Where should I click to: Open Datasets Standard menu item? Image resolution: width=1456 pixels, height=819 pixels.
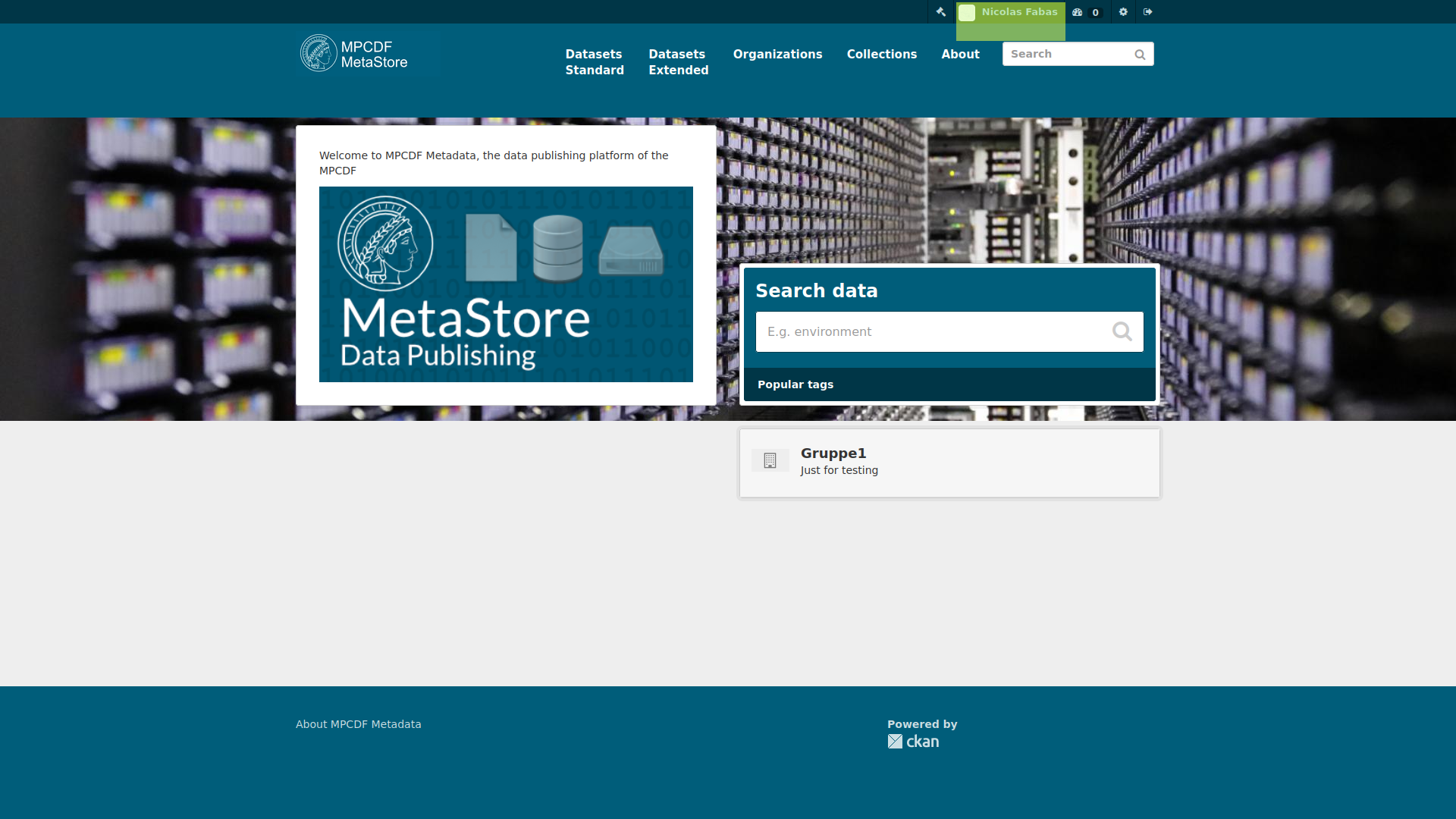(x=595, y=62)
